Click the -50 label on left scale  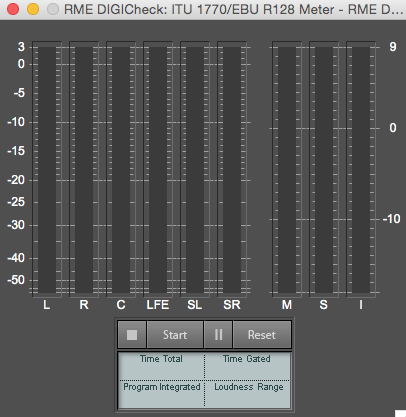(16, 280)
